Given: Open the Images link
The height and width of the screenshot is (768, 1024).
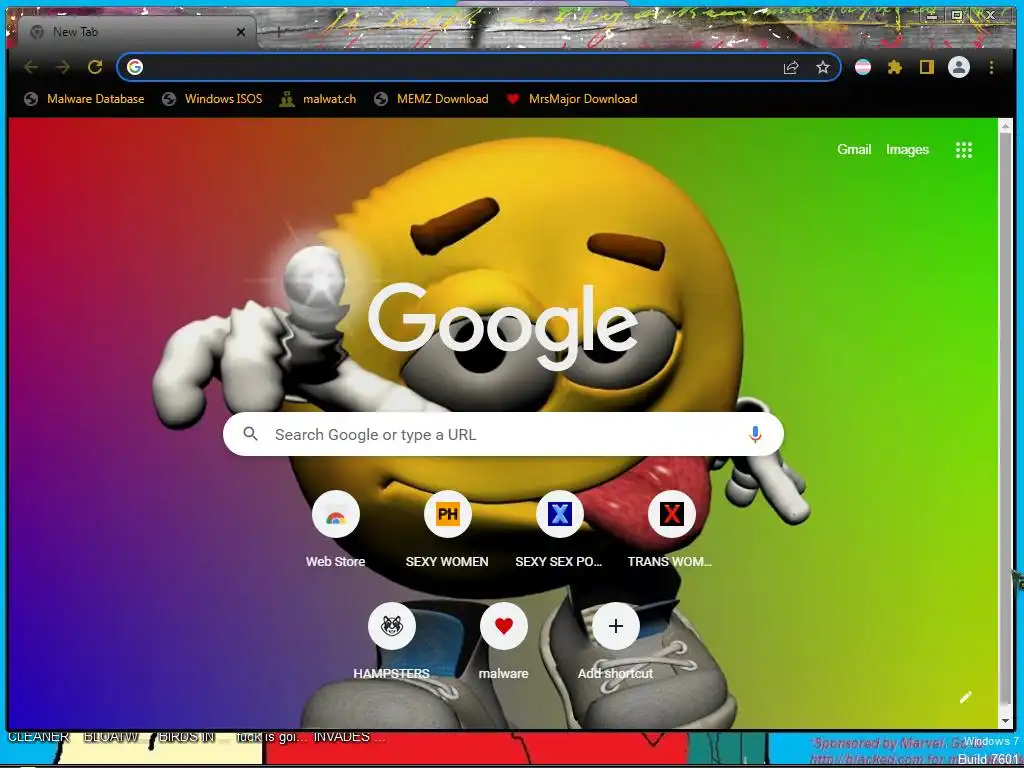Looking at the screenshot, I should pos(907,150).
